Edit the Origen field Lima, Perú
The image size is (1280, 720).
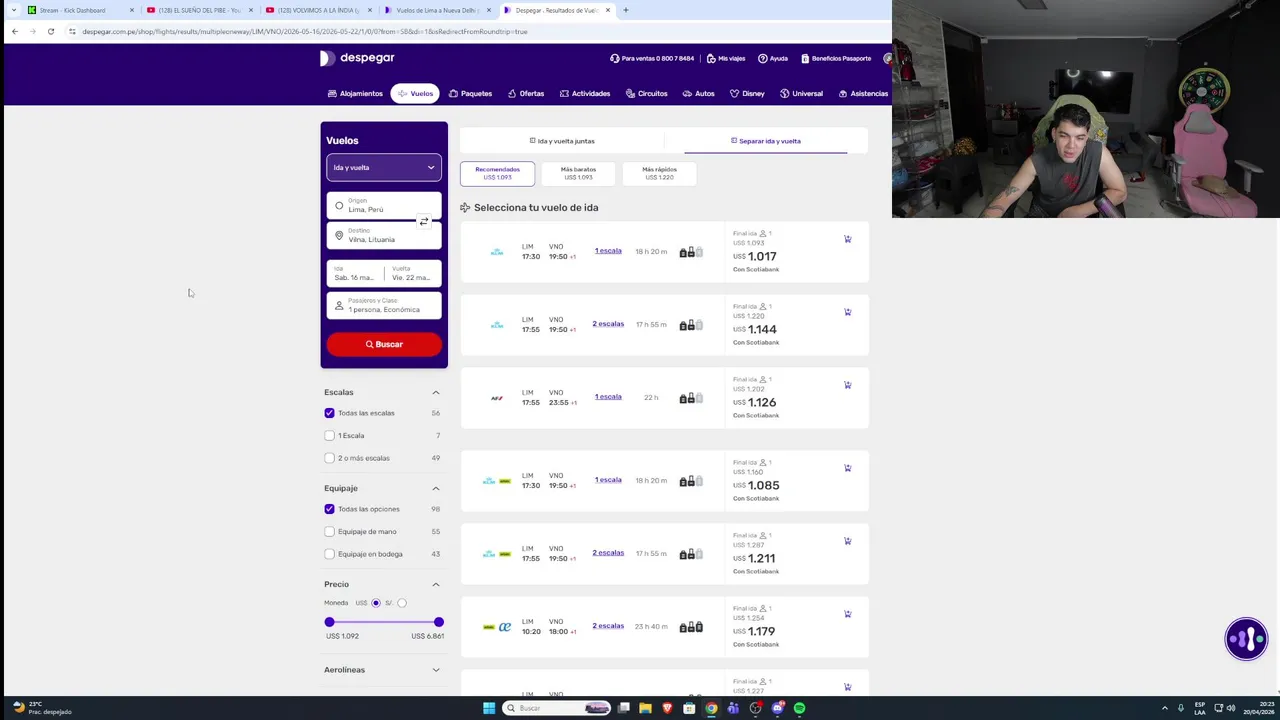pos(384,205)
